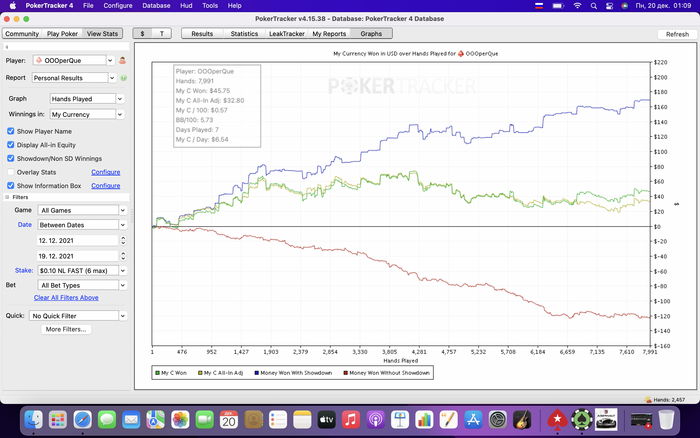
Task: Open System Preferences in the dock
Action: pos(497,420)
